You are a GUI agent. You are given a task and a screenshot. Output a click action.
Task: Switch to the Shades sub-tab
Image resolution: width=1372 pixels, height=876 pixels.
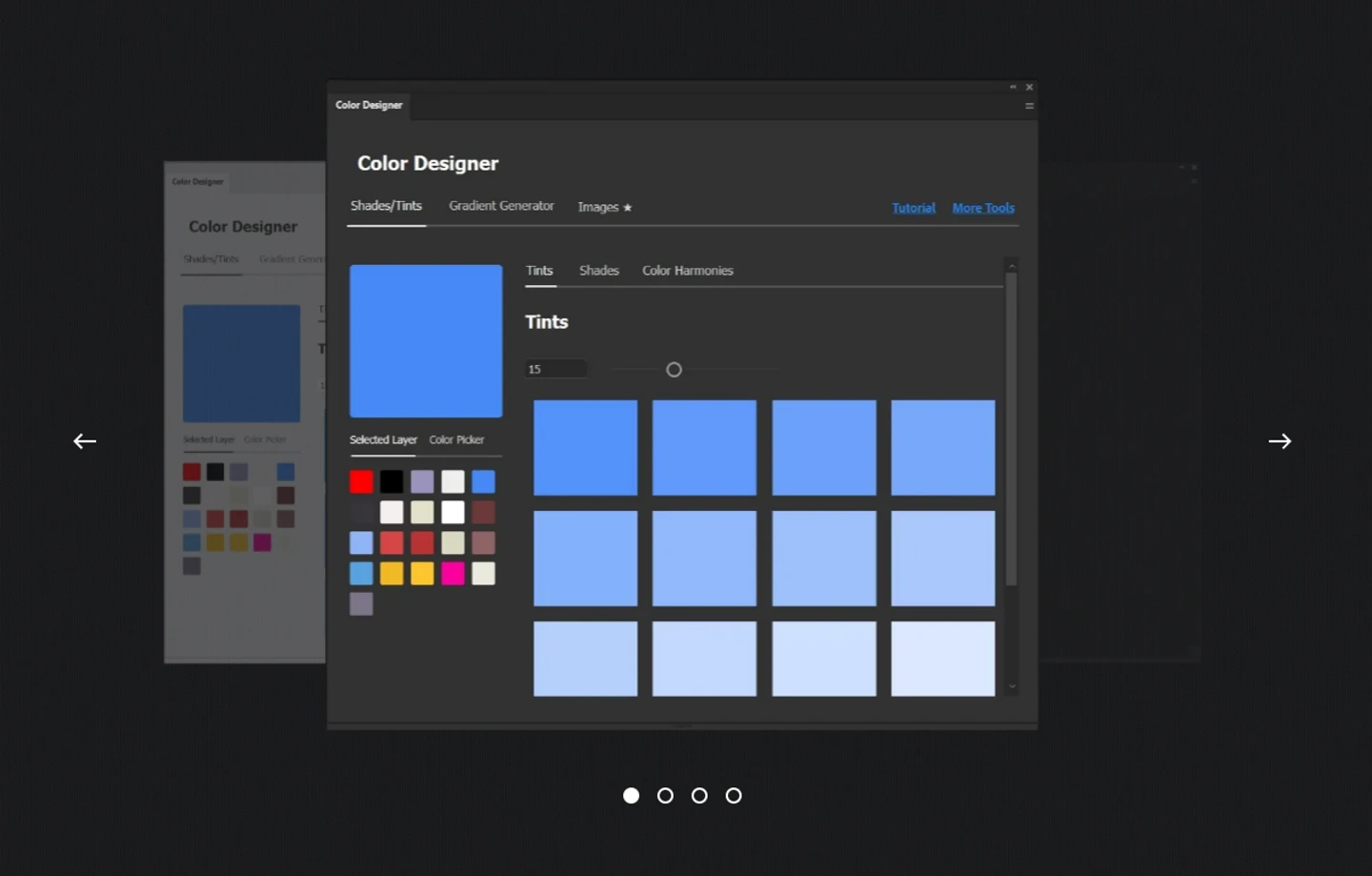click(598, 271)
